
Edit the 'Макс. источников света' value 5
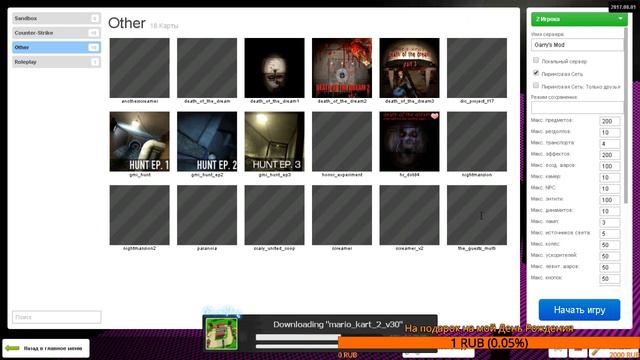[610, 233]
